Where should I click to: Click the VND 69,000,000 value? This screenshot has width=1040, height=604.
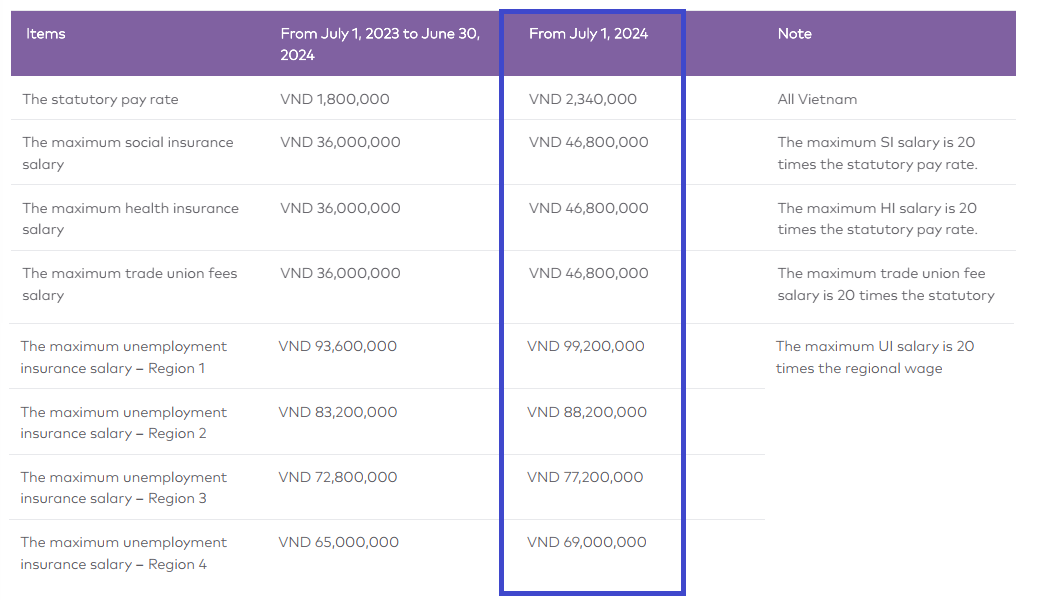pyautogui.click(x=587, y=542)
